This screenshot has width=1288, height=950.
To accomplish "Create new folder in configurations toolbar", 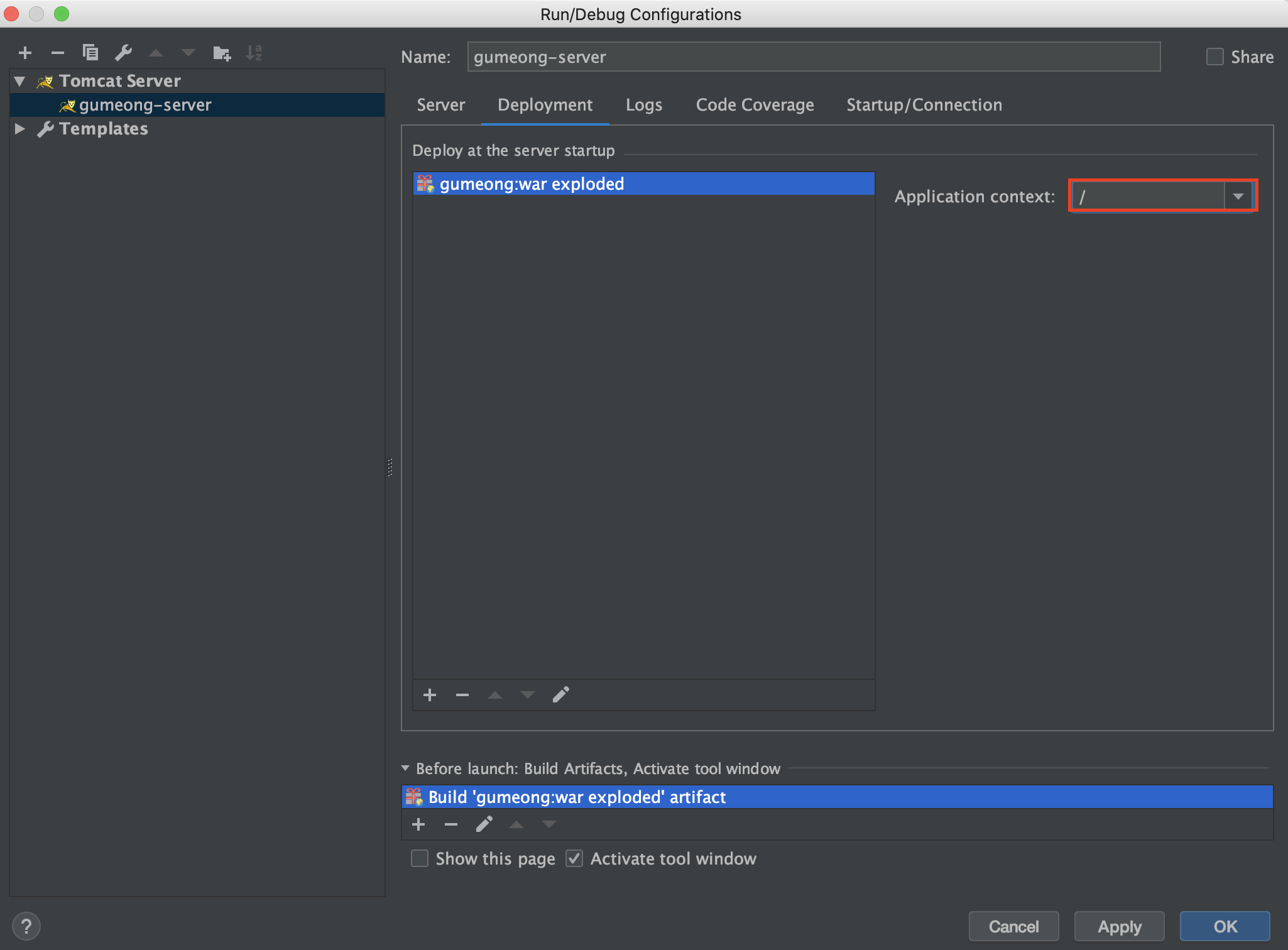I will click(221, 53).
